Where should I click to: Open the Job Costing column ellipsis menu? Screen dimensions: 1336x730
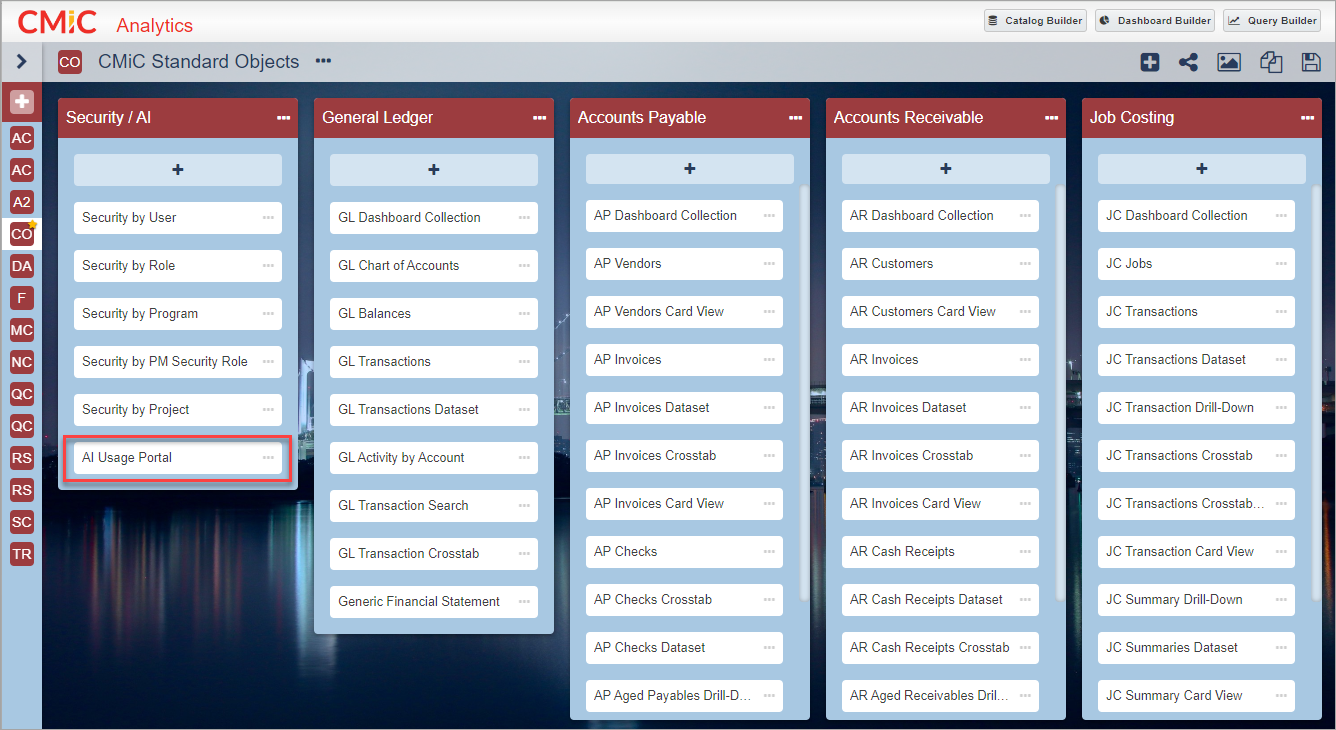point(1308,118)
